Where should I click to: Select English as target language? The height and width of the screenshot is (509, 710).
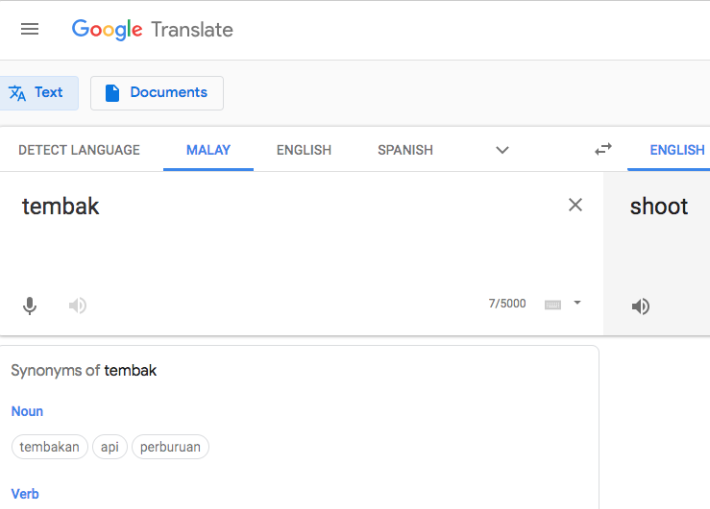tap(677, 150)
